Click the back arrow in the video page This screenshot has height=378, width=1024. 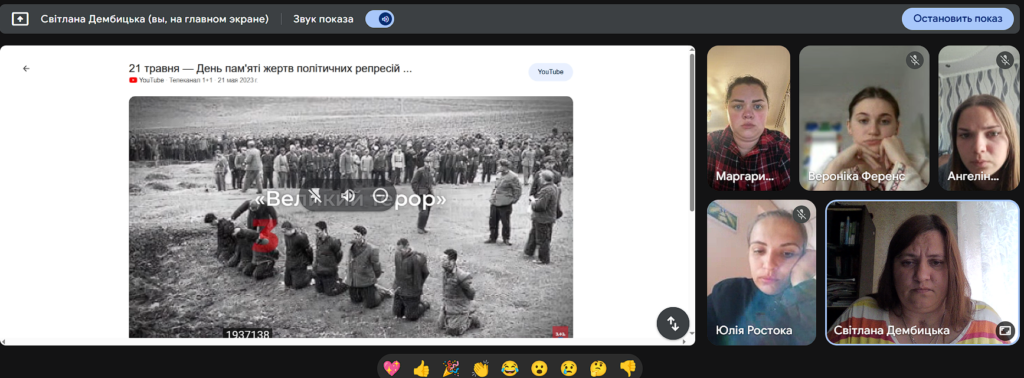pyautogui.click(x=26, y=69)
